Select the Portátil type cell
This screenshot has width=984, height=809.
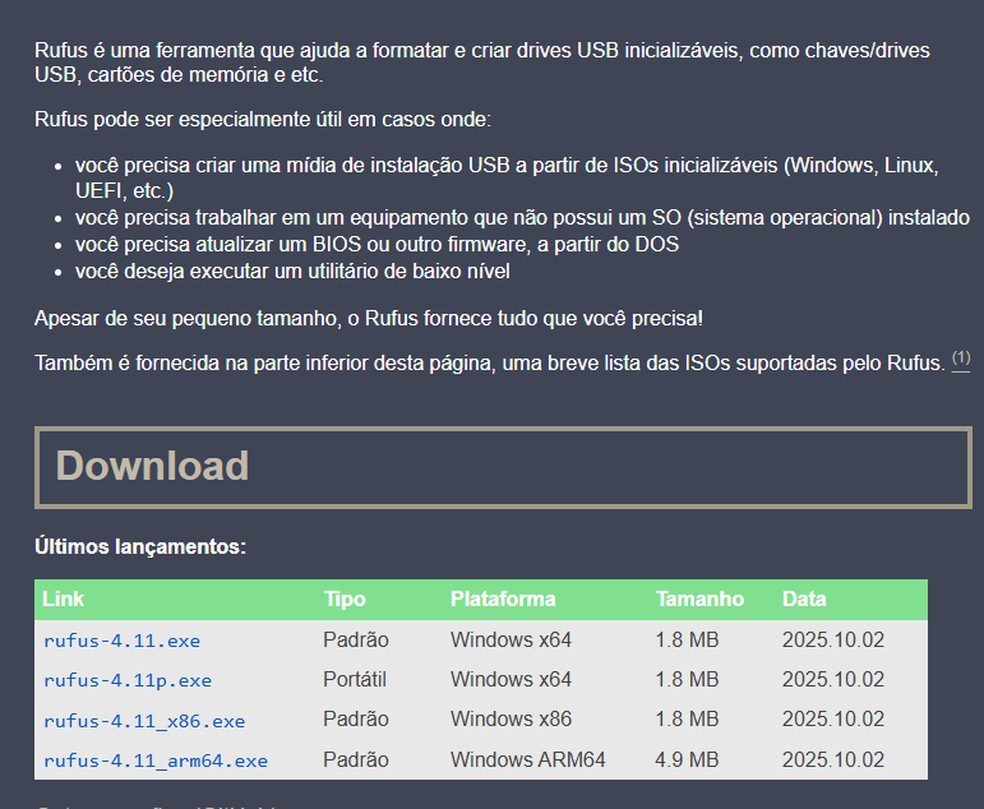[x=355, y=680]
